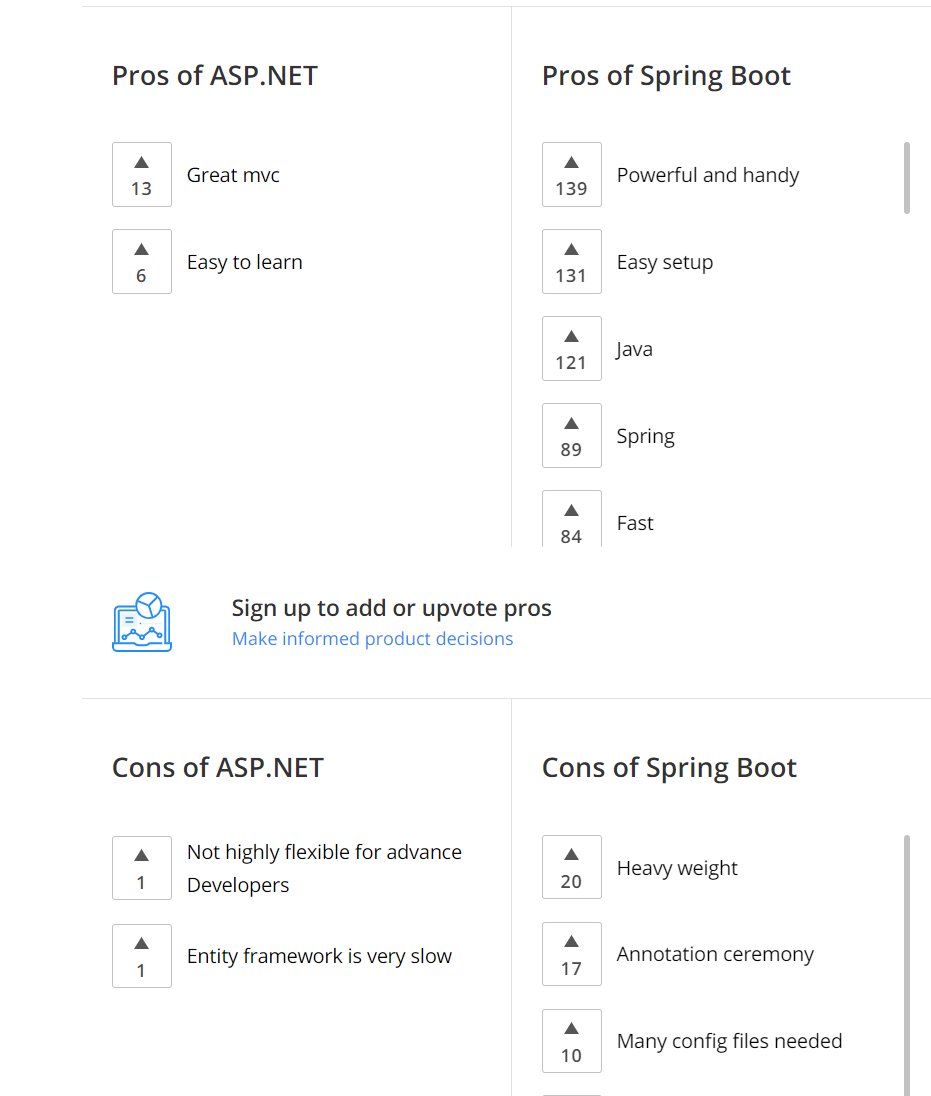Click the "Spring" pro text

645,436
